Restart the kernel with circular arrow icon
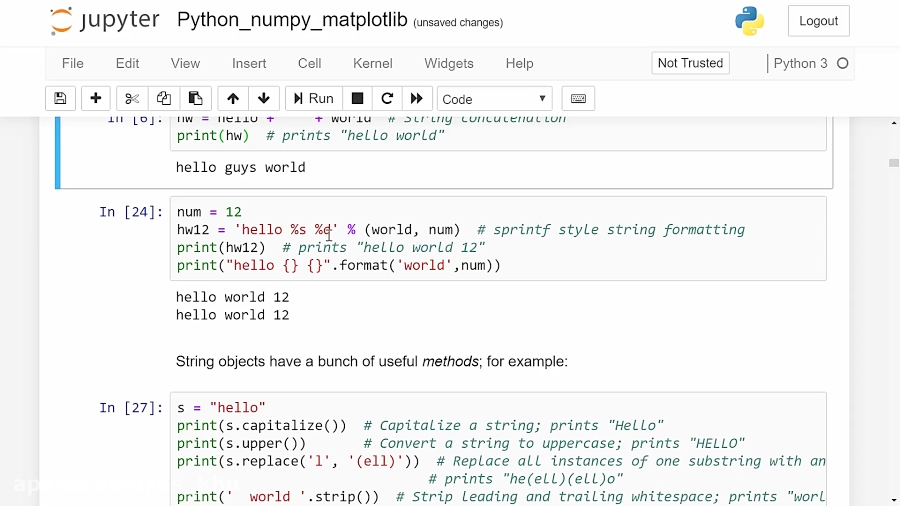Viewport: 900px width, 506px height. tap(387, 98)
